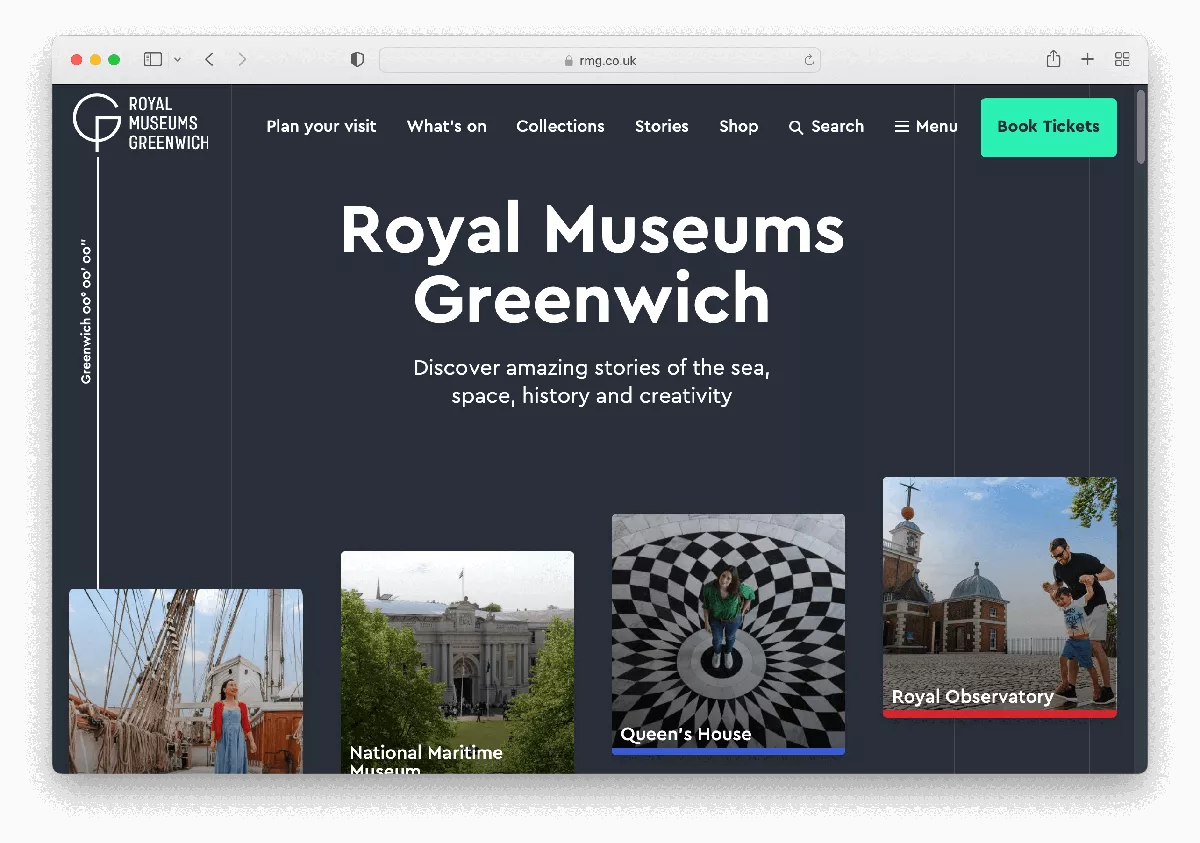Expand the sidebar options dropdown chevron
Screen dimensions: 1200x843
pyautogui.click(x=177, y=60)
